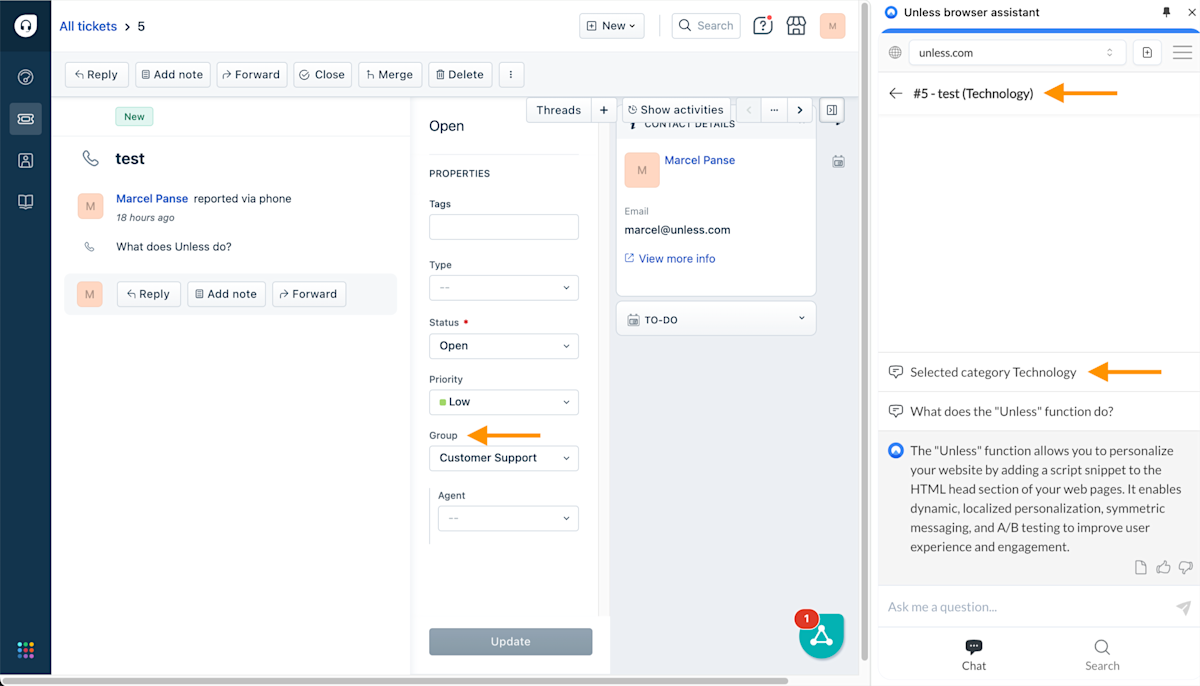Screen dimensions: 1200x686
Task: Open the Knowledge Base book icon
Action: 25,201
